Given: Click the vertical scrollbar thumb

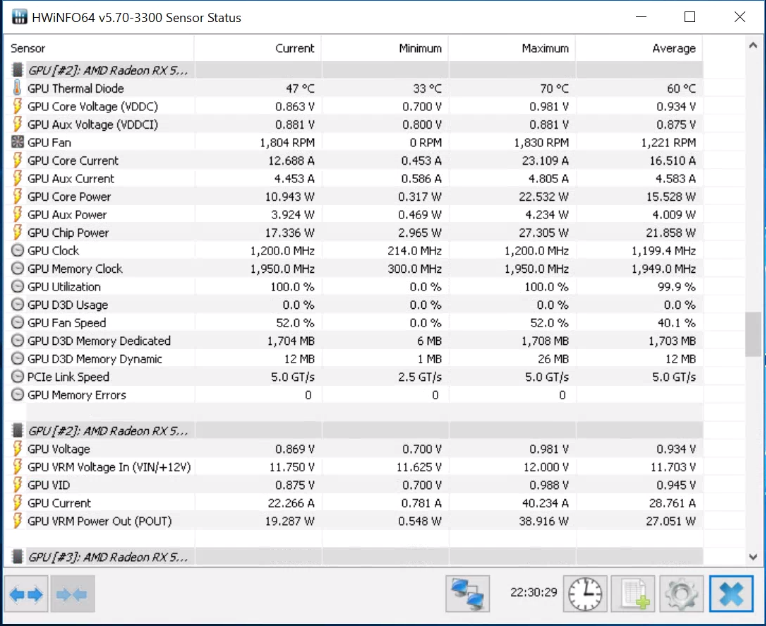Looking at the screenshot, I should [x=753, y=334].
